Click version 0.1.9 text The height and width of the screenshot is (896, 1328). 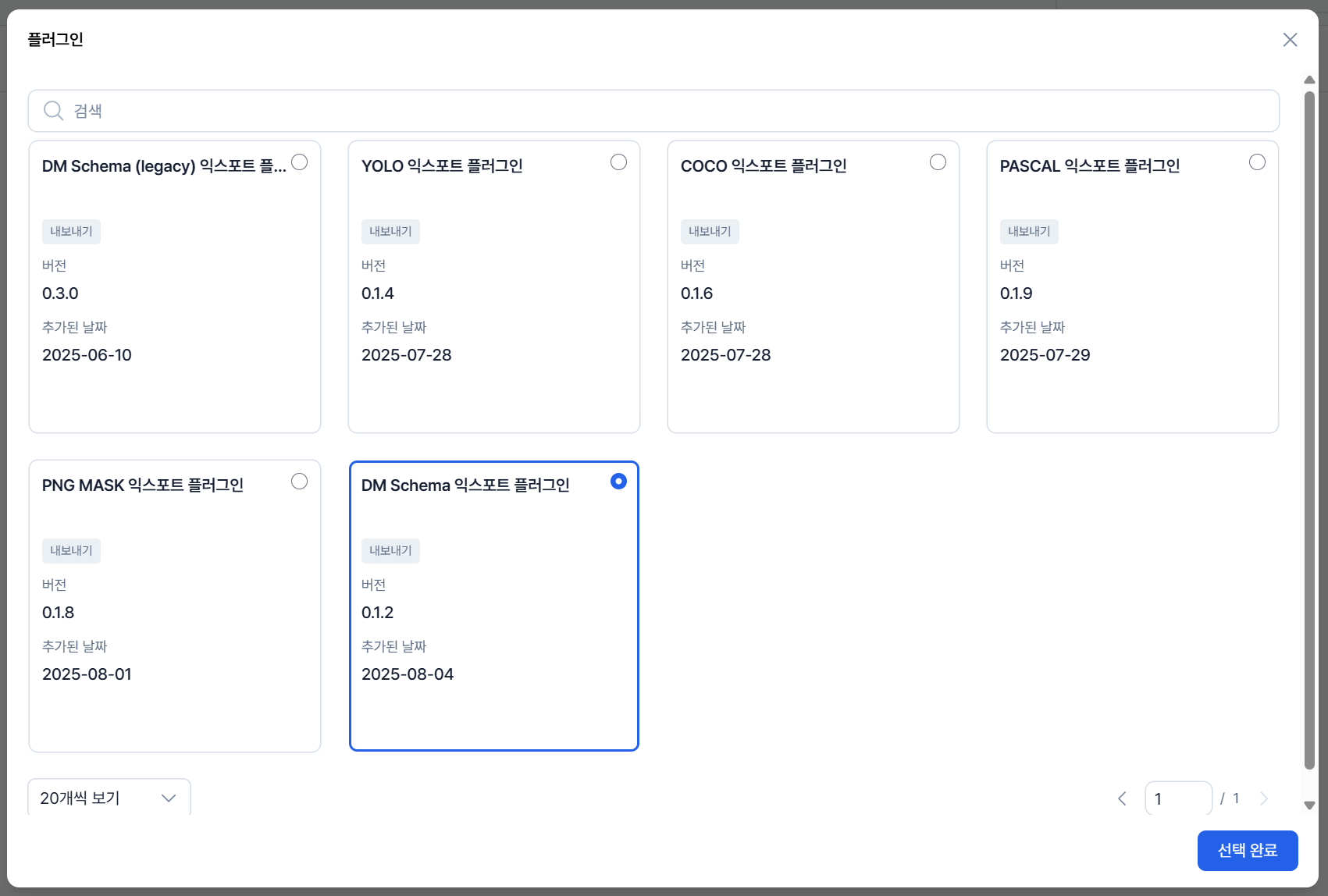(x=1016, y=293)
